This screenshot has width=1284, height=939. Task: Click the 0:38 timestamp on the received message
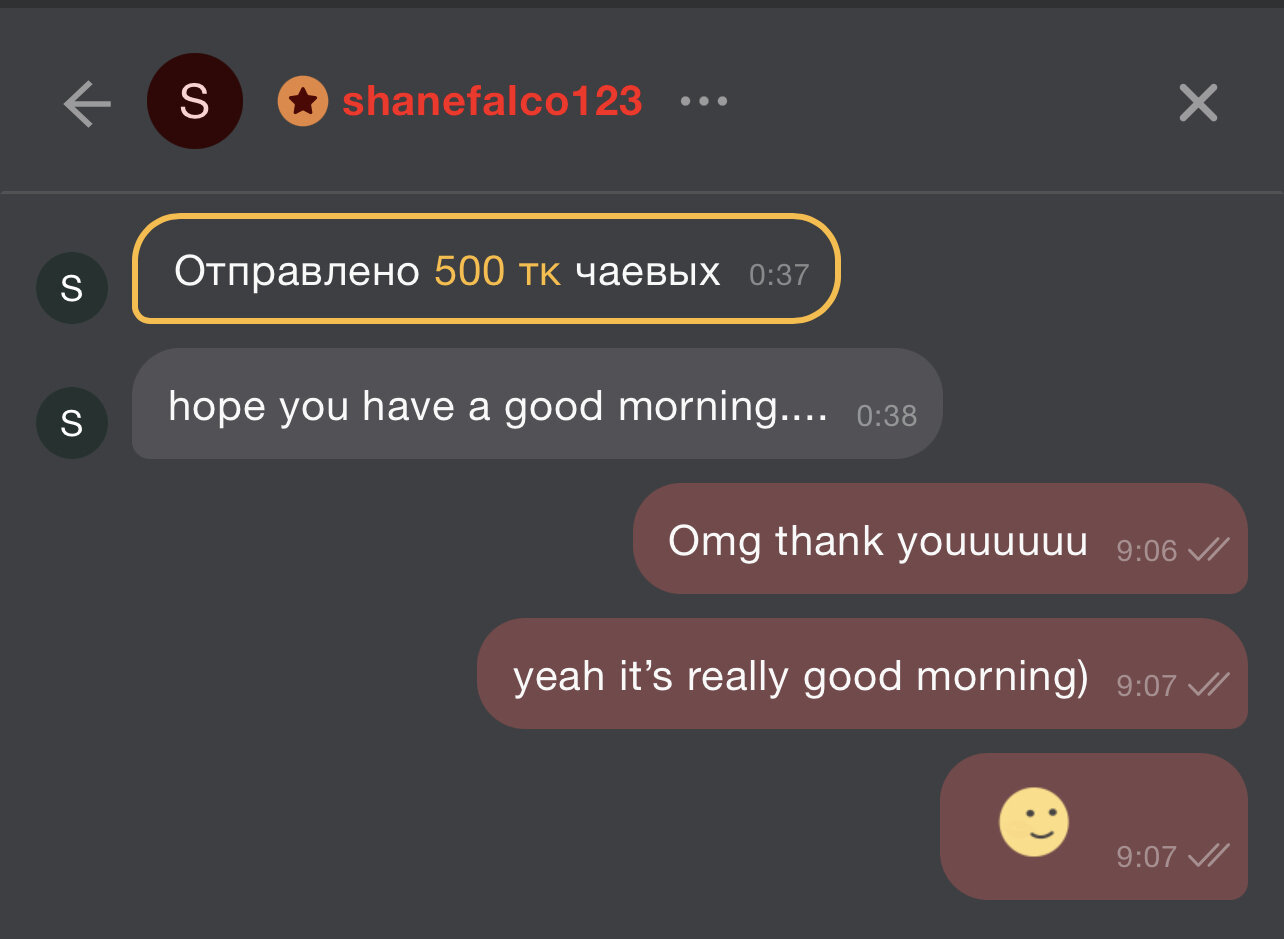[x=887, y=415]
